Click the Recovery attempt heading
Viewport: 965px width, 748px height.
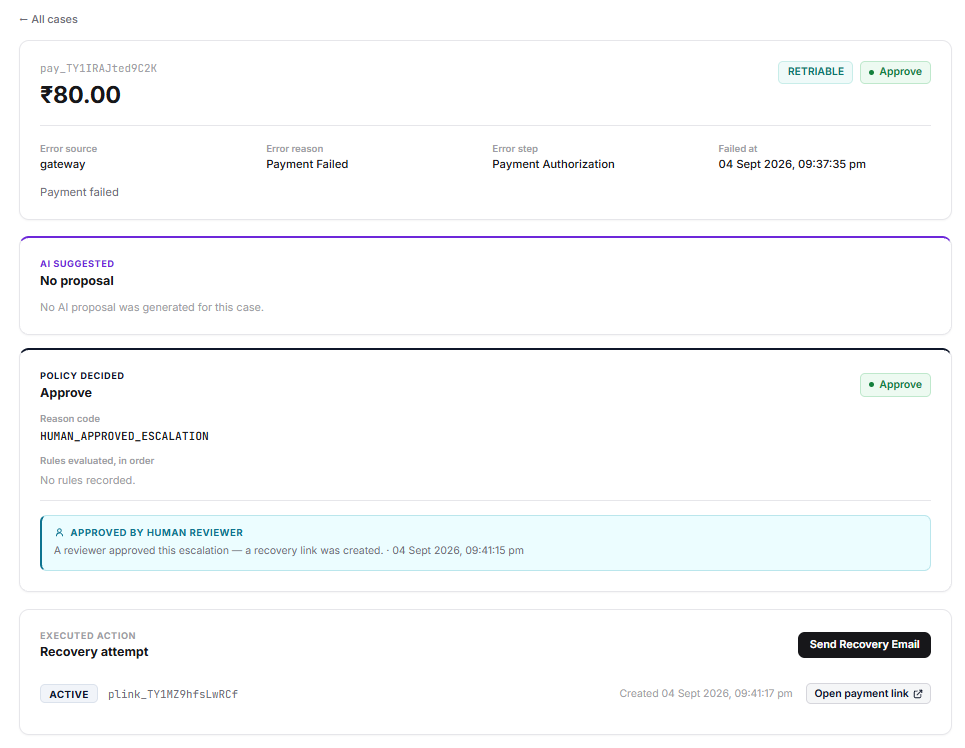pyautogui.click(x=94, y=652)
